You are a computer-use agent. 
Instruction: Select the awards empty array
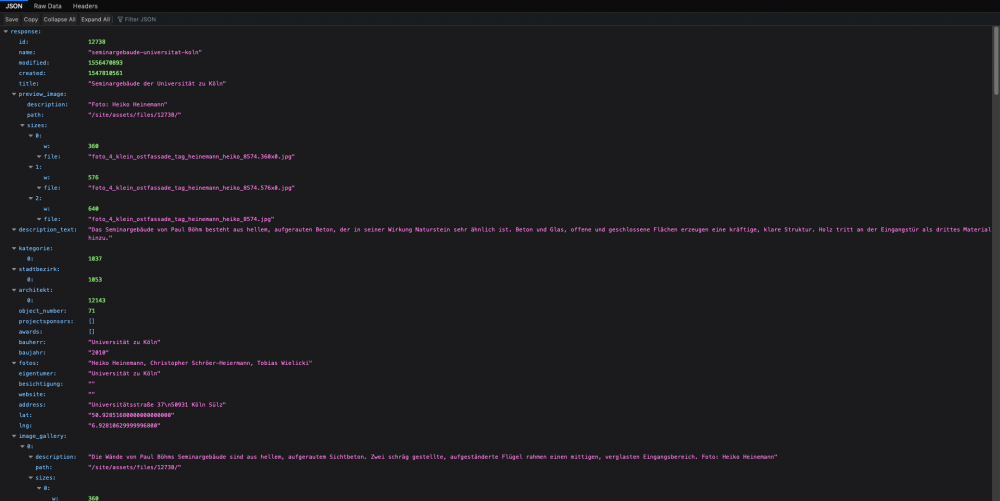[x=91, y=331]
